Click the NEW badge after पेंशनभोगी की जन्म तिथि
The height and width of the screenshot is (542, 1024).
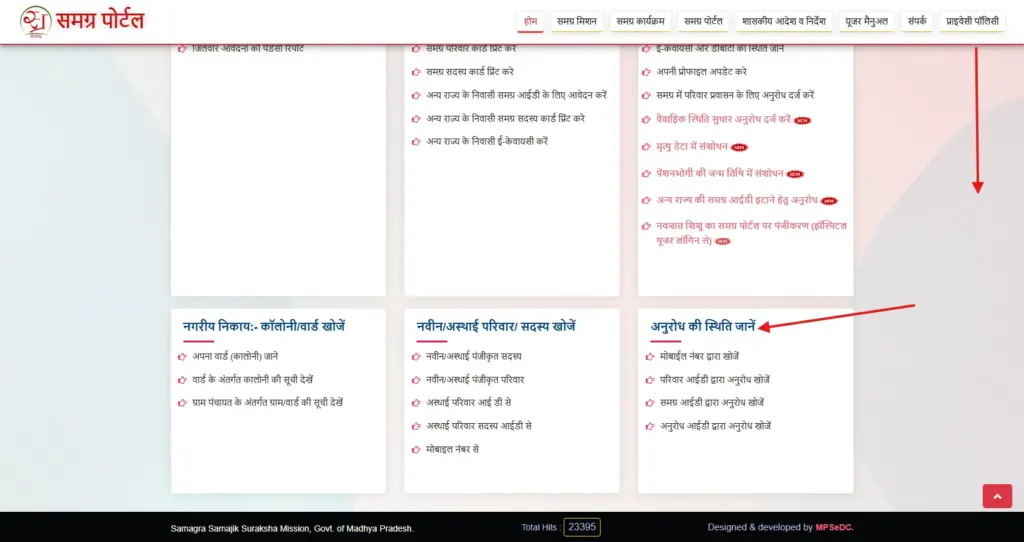point(795,174)
